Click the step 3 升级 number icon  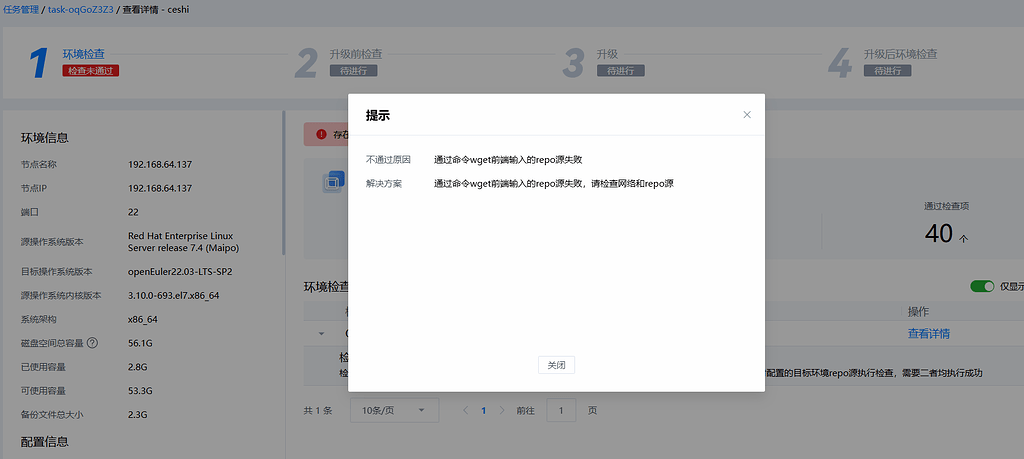(x=573, y=62)
